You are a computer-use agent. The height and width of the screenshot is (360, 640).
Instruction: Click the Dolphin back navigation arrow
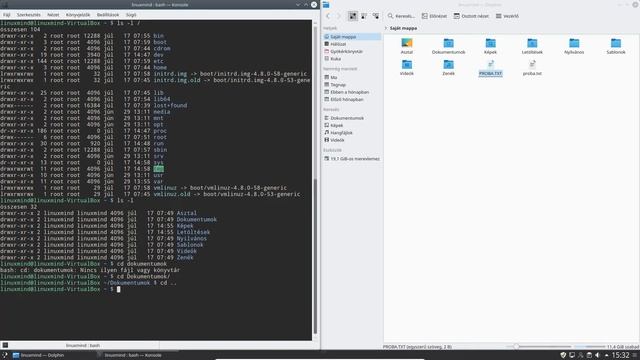click(x=328, y=16)
